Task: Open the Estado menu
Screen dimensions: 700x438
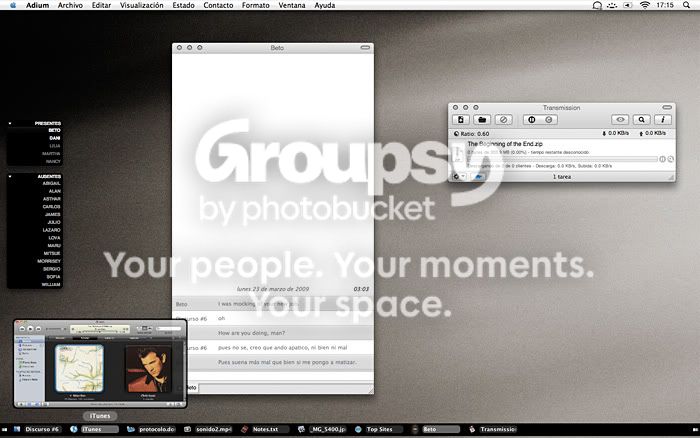Action: (183, 5)
